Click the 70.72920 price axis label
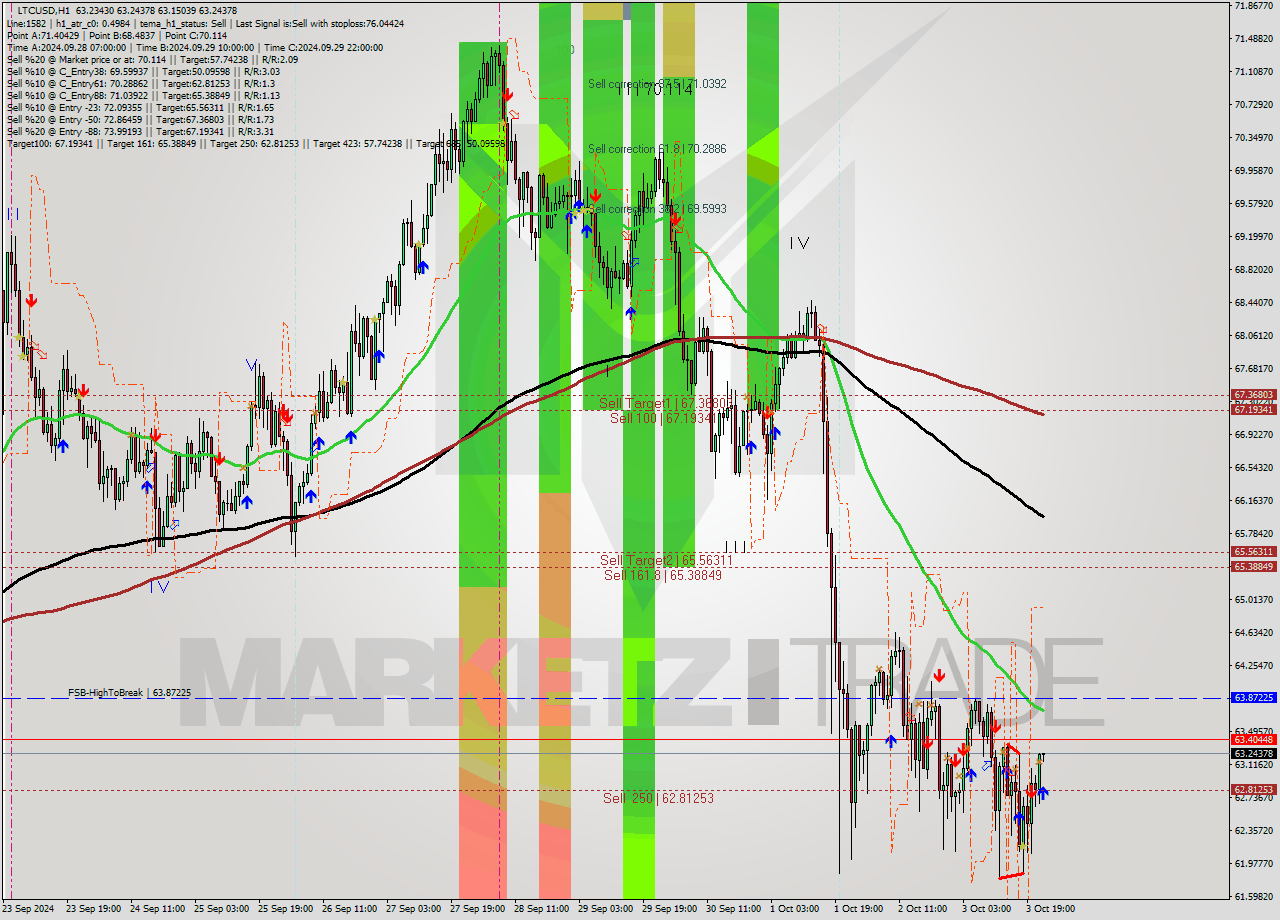 pos(1253,105)
